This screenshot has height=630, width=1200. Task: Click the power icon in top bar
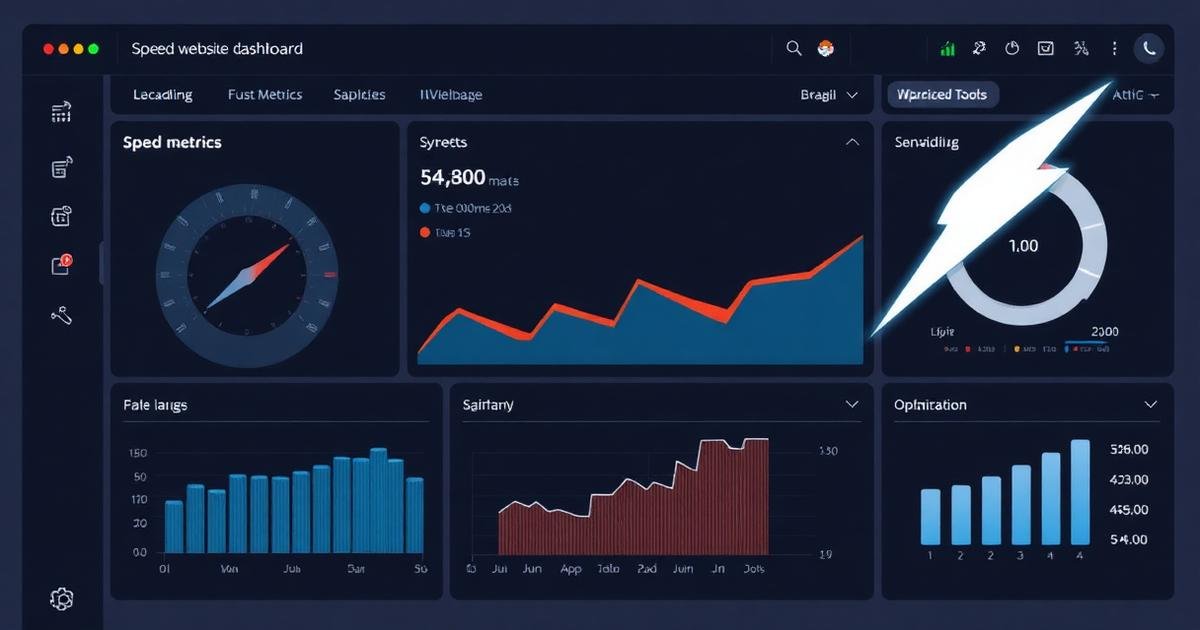coord(1012,48)
